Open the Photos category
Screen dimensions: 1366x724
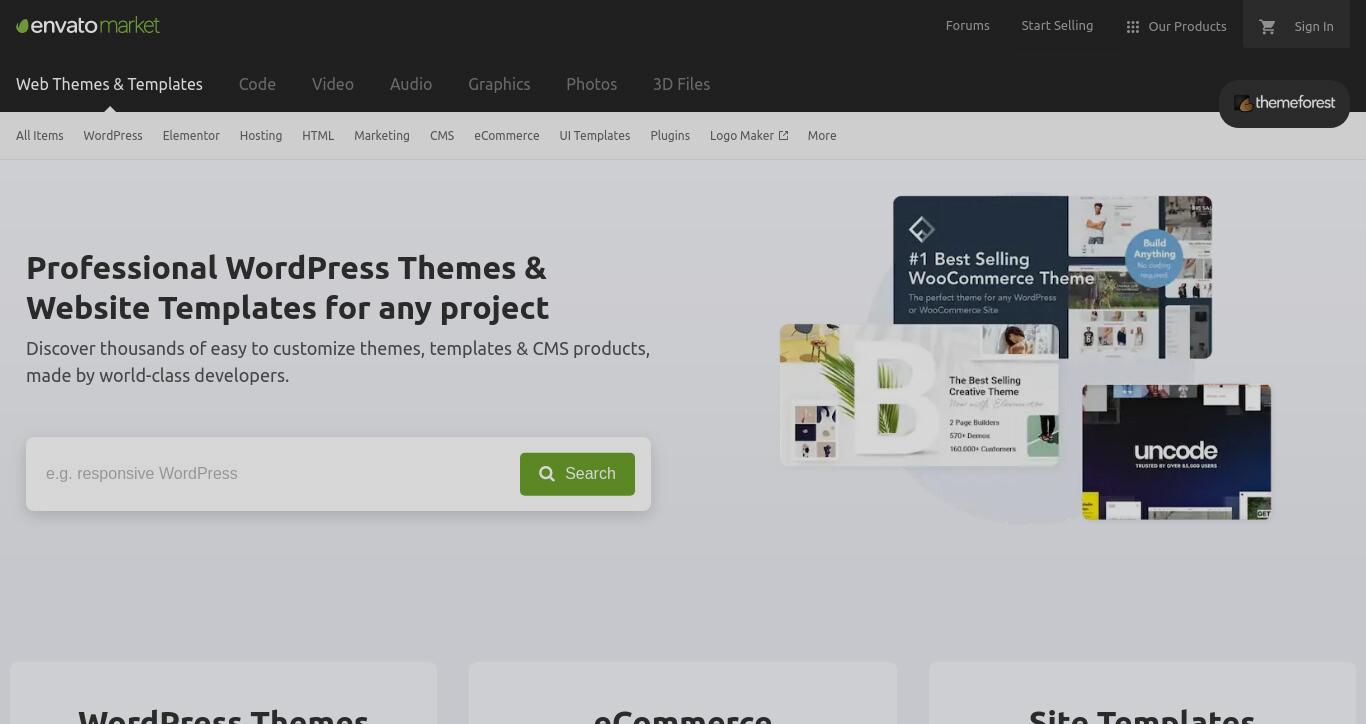[x=591, y=84]
